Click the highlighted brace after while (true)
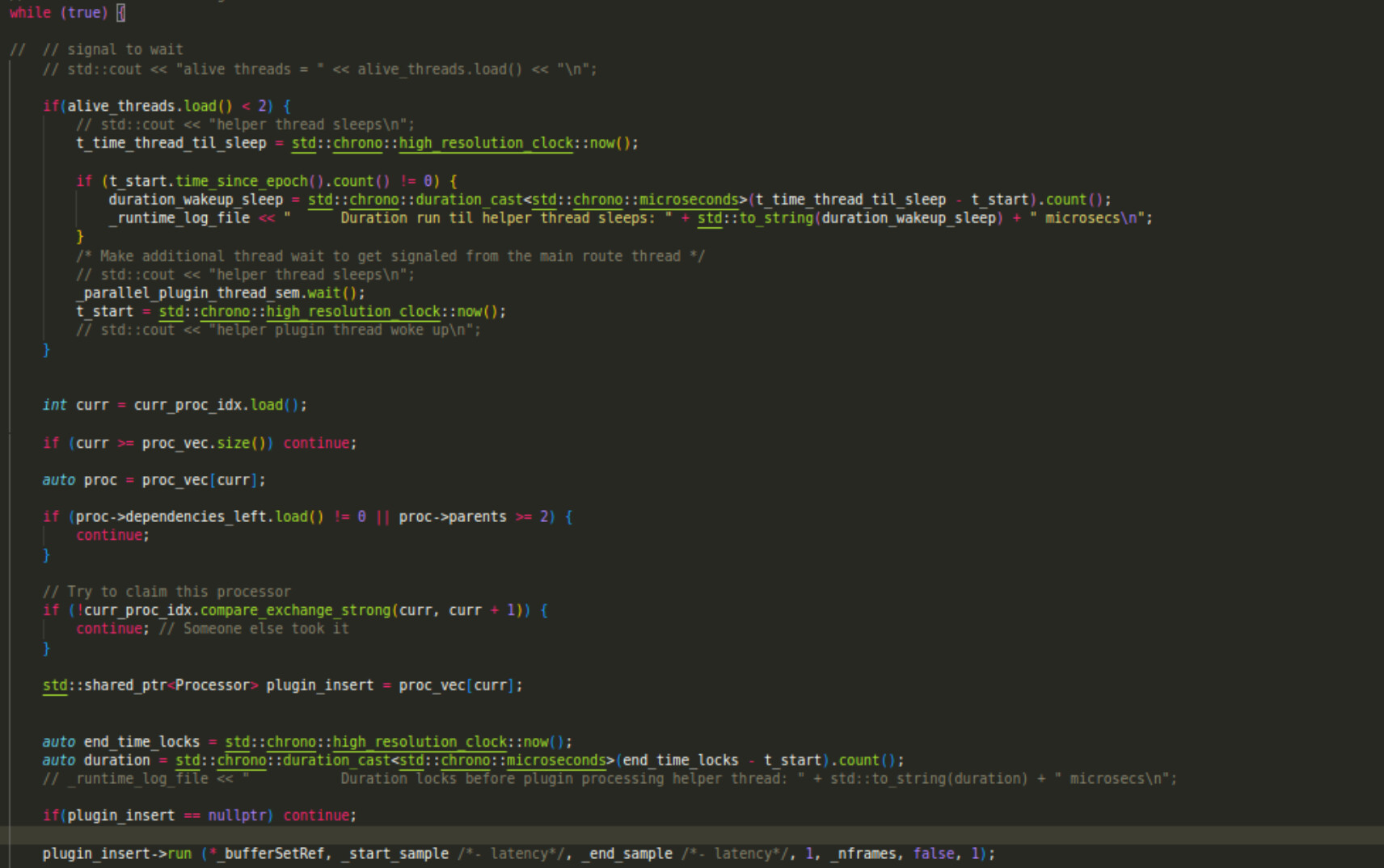This screenshot has height=868, width=1384. [120, 13]
